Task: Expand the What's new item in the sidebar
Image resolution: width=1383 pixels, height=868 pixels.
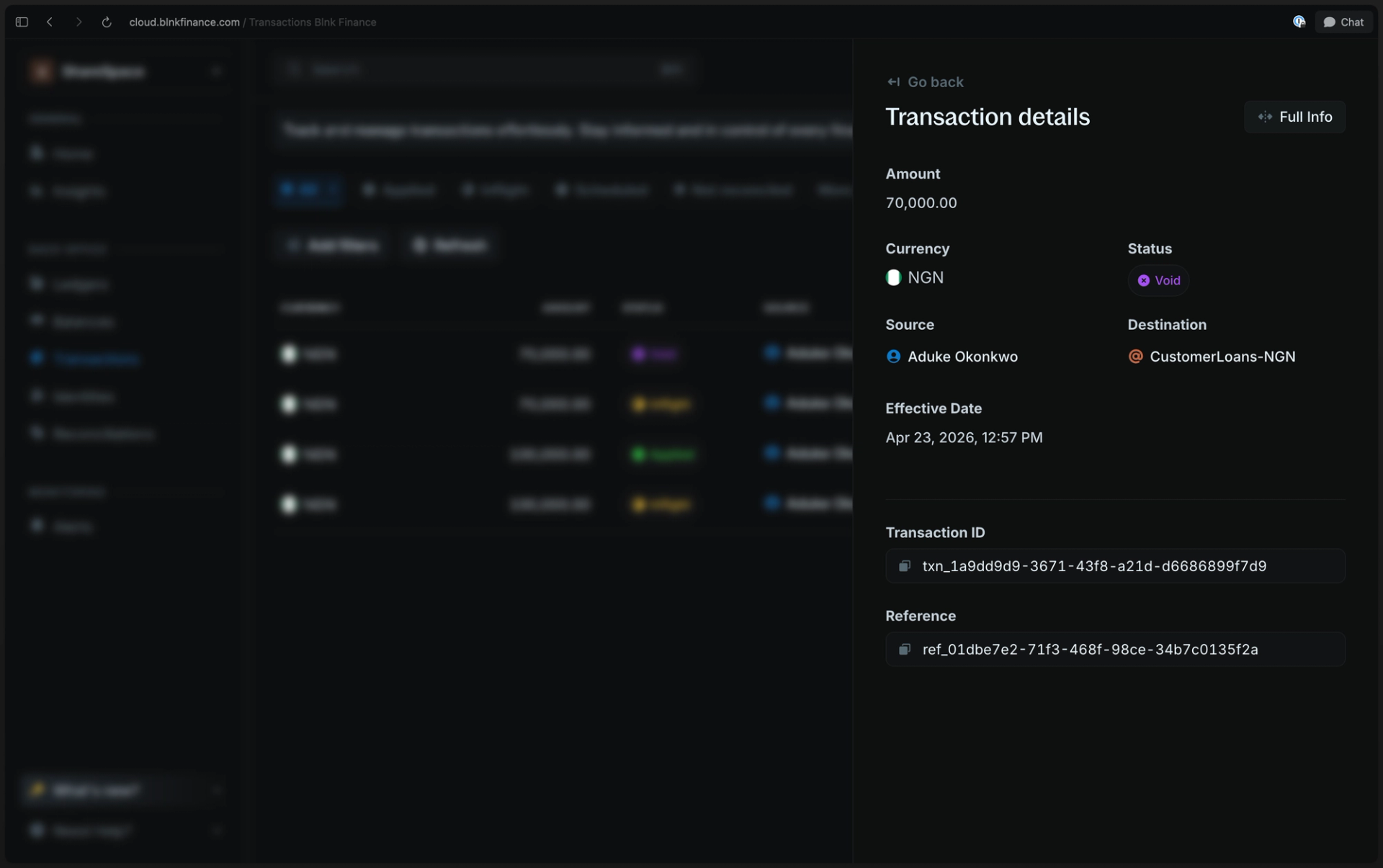Action: click(125, 790)
